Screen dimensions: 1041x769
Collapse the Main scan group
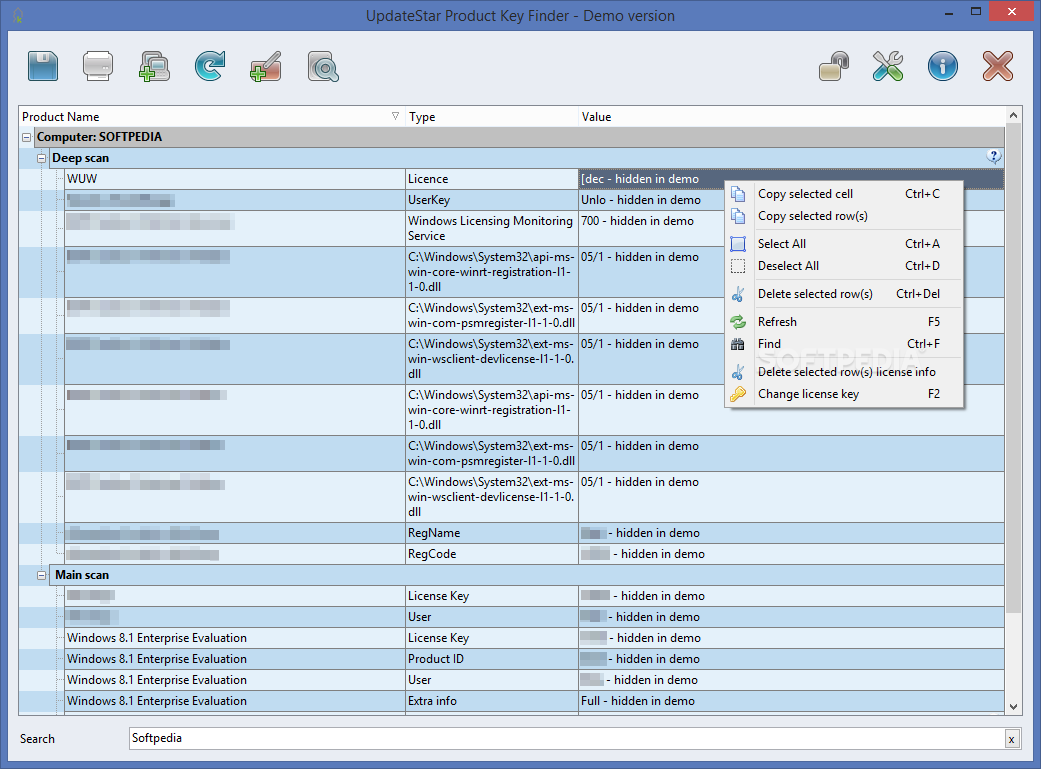click(41, 575)
